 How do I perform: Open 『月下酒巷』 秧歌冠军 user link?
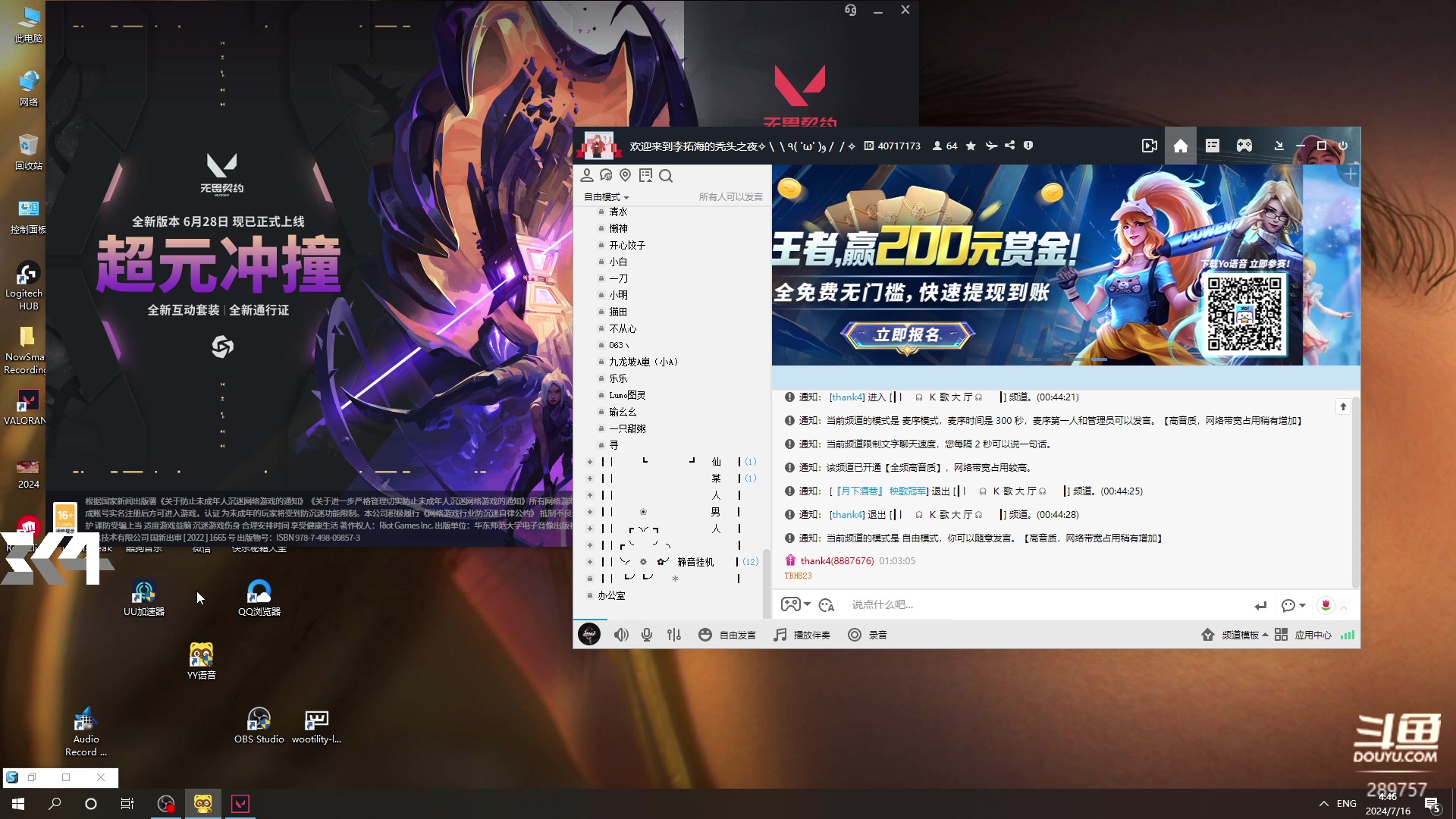[x=880, y=491]
